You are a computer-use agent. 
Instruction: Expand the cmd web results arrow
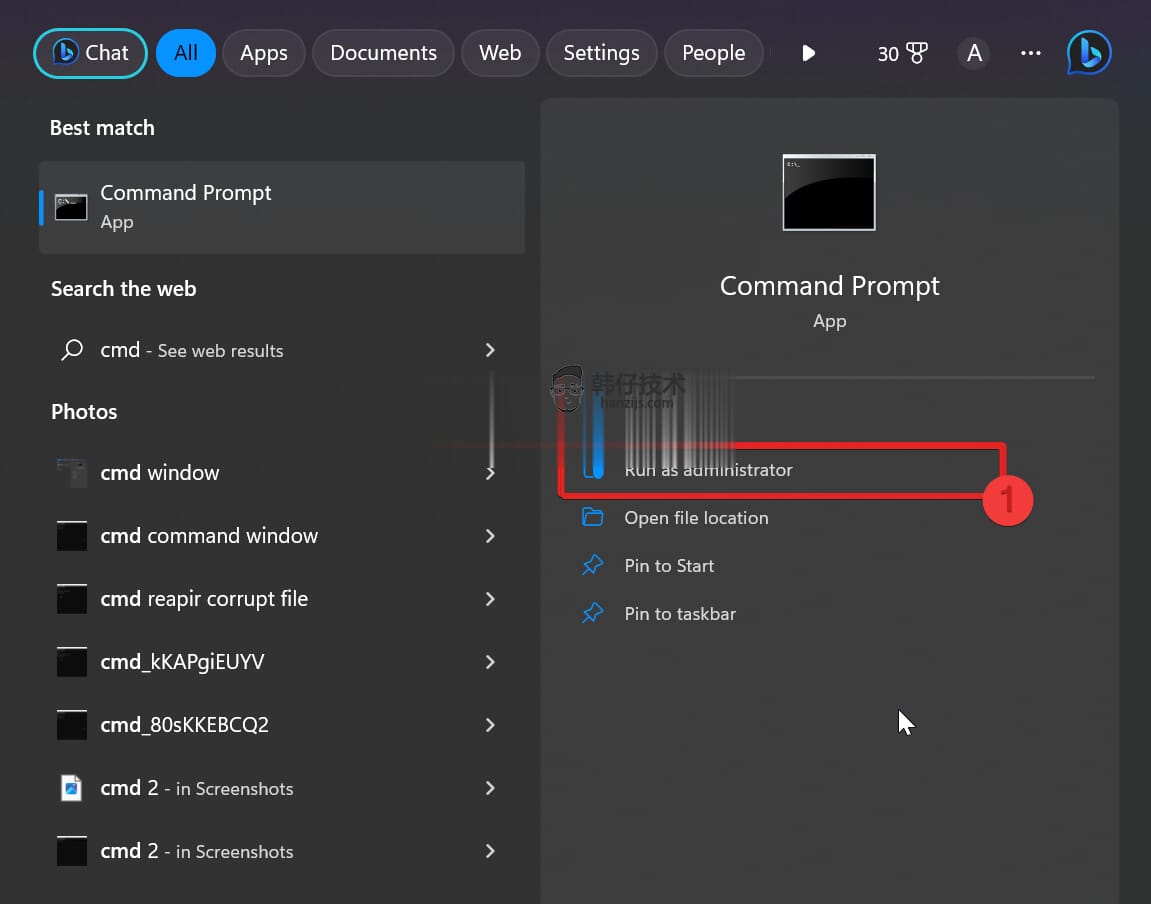coord(490,350)
